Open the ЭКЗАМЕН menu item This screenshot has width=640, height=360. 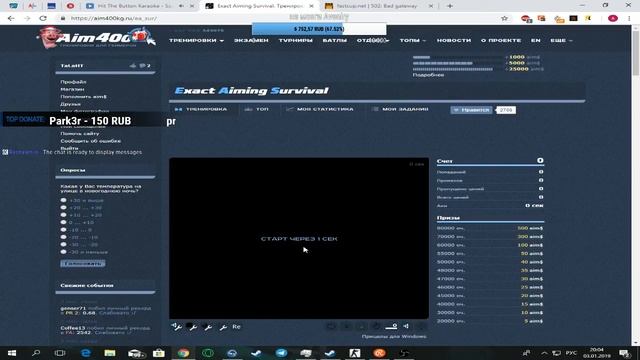tap(251, 40)
